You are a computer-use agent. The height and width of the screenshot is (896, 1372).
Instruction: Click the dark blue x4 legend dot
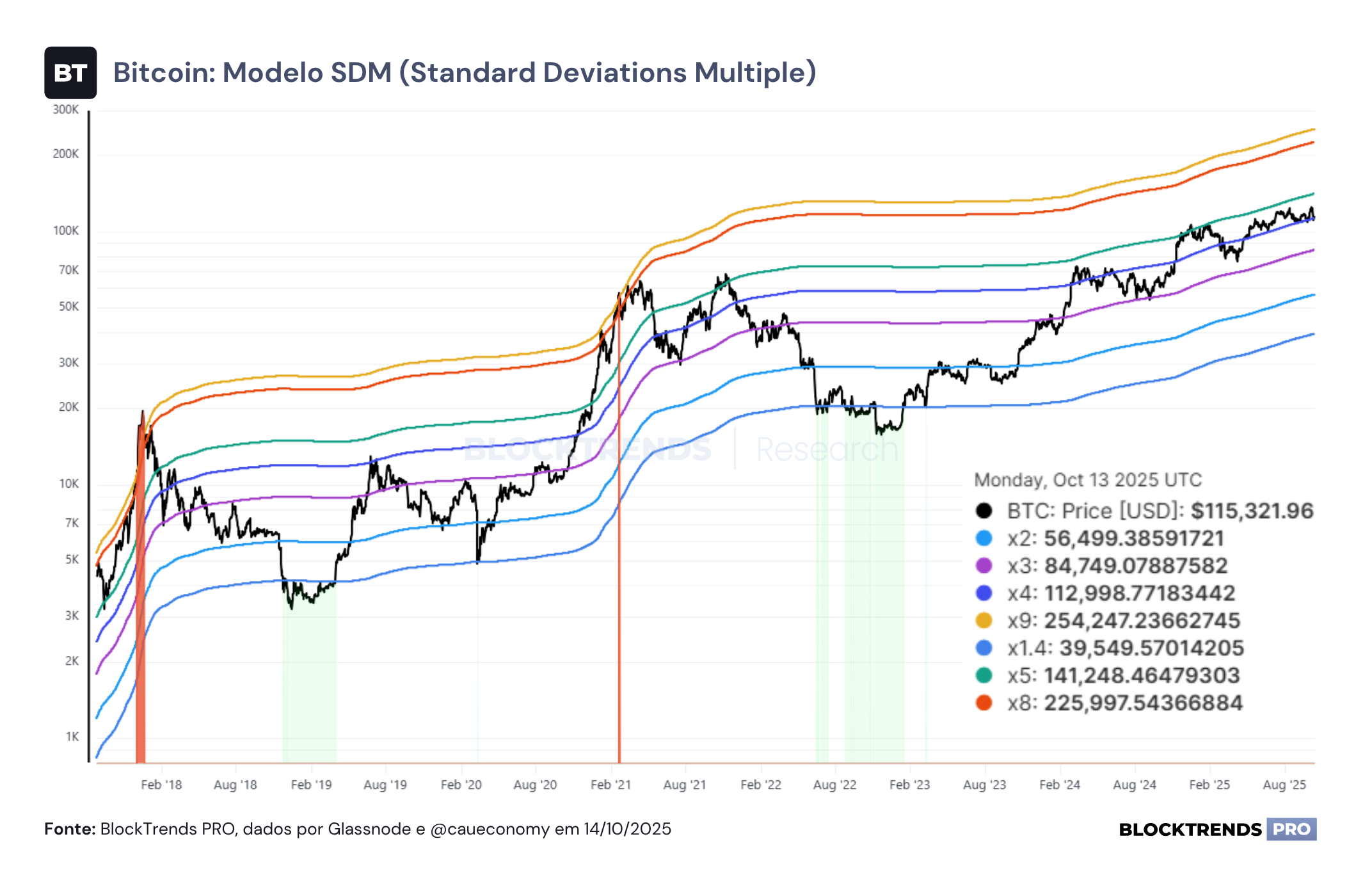click(984, 593)
